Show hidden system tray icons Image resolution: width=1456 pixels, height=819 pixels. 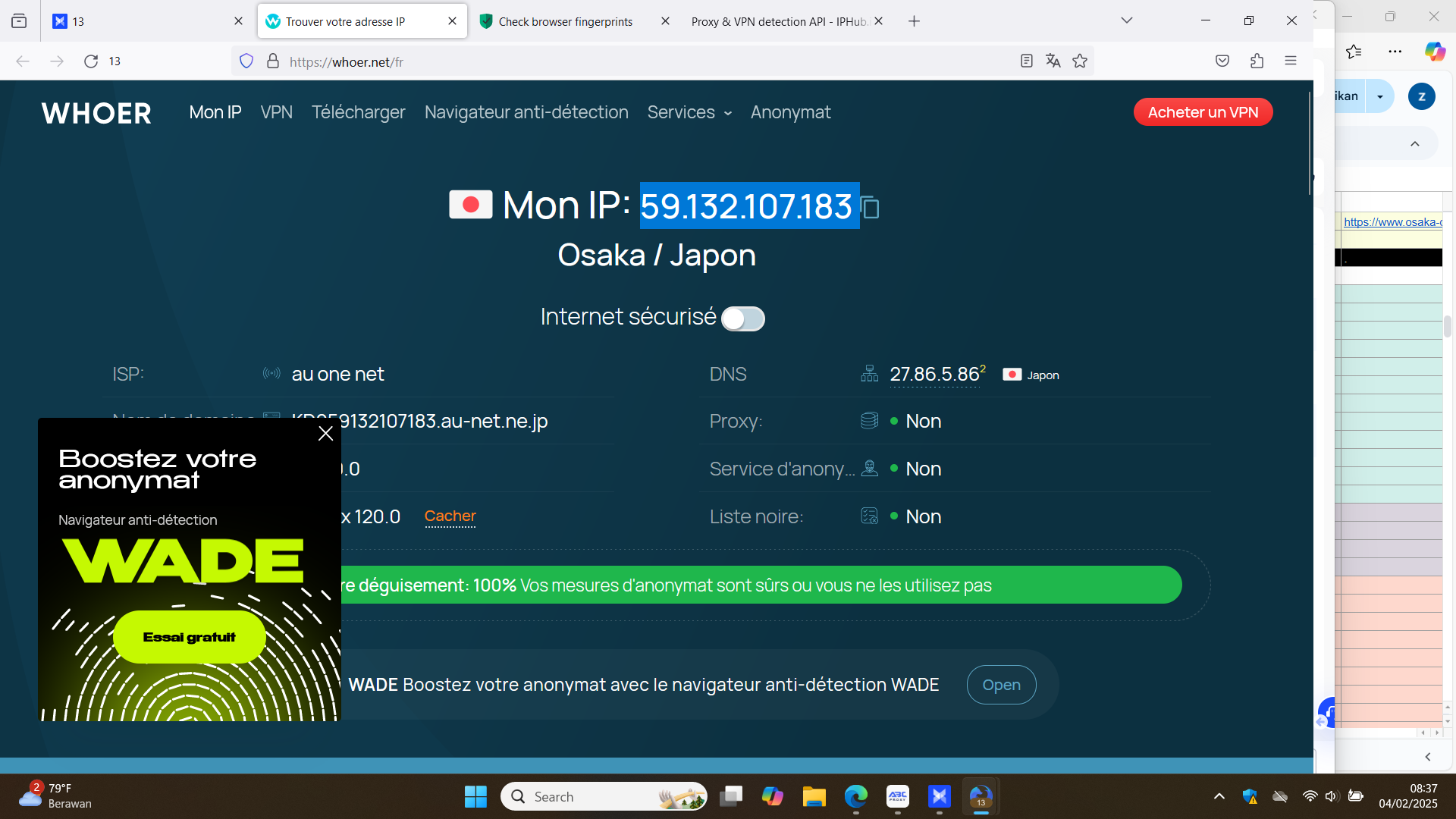[1219, 796]
